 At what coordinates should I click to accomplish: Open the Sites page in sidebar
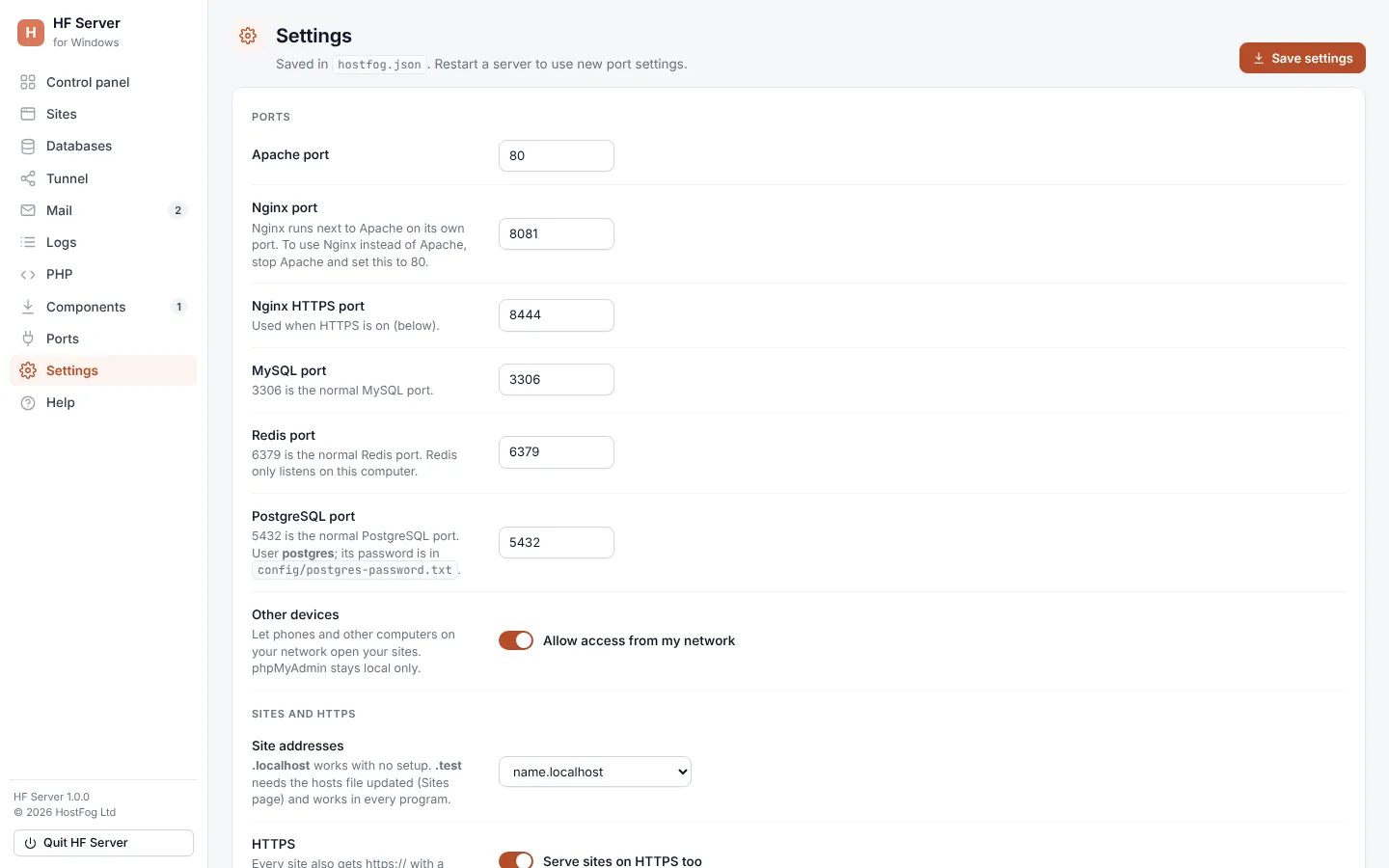tap(103, 114)
